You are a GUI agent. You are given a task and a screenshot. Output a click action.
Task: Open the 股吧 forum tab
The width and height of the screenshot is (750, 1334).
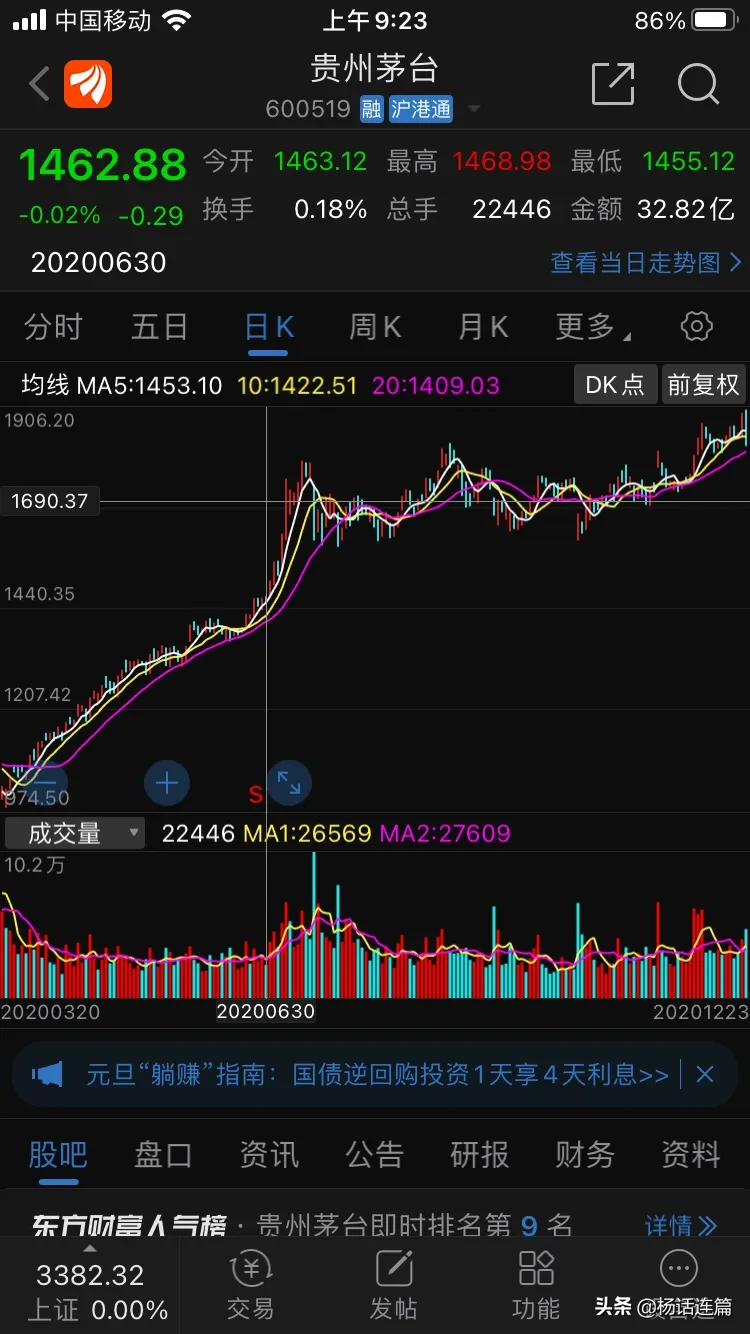pos(58,1155)
